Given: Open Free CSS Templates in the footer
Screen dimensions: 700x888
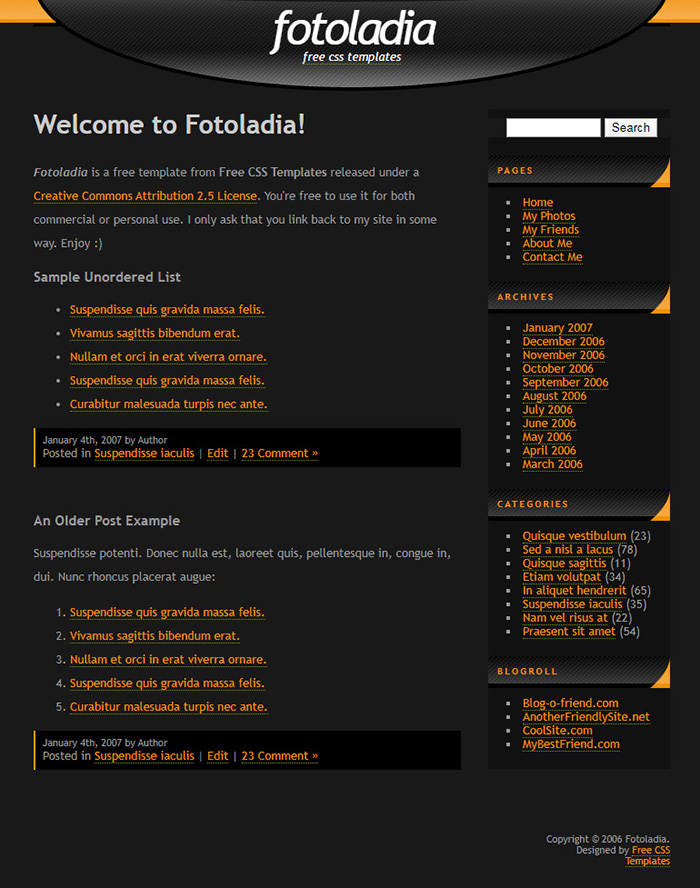Looking at the screenshot, I should tap(651, 850).
